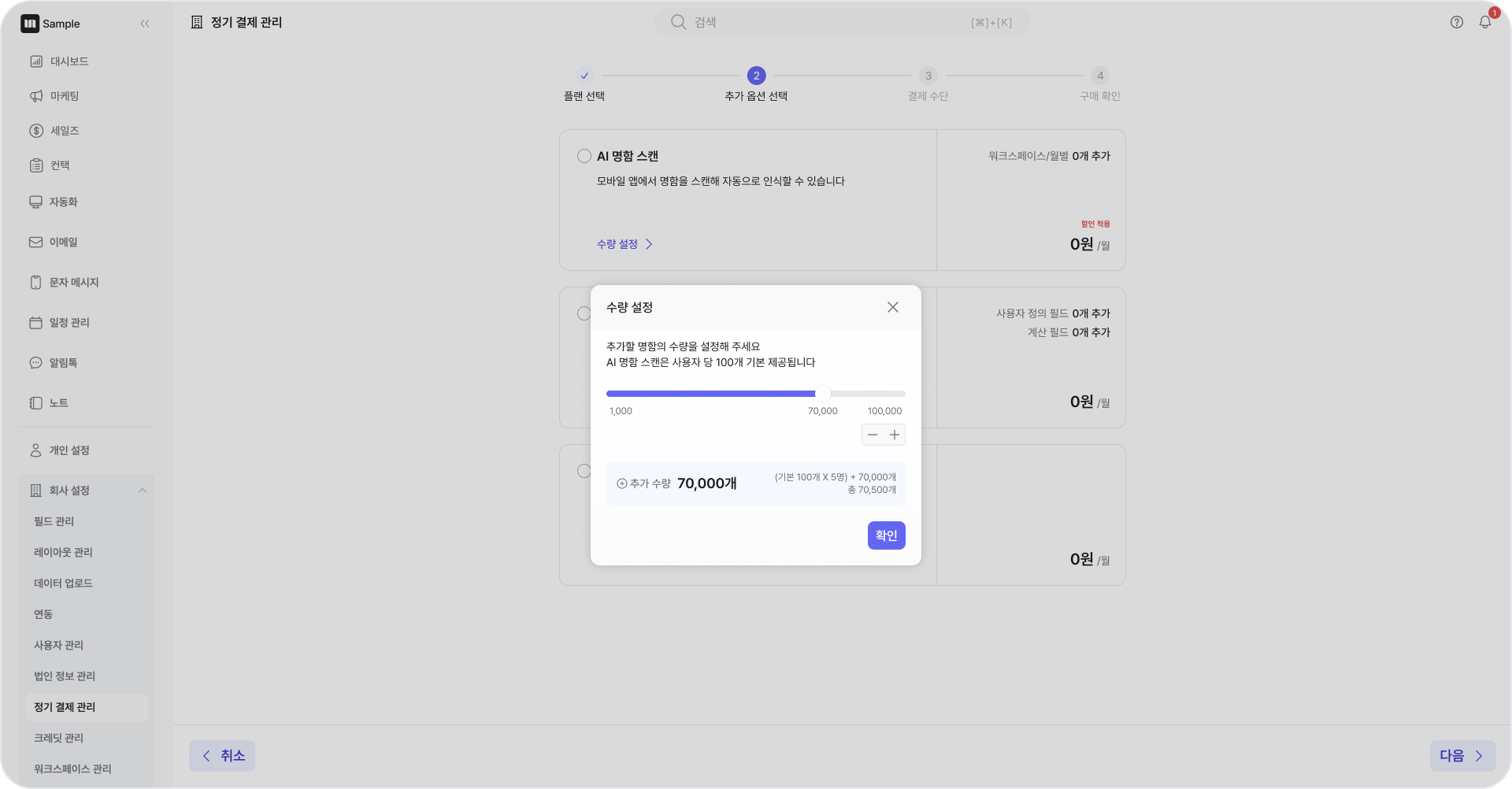The width and height of the screenshot is (1512, 789).
Task: Open the 개인 설정 menu
Action: pos(69,450)
